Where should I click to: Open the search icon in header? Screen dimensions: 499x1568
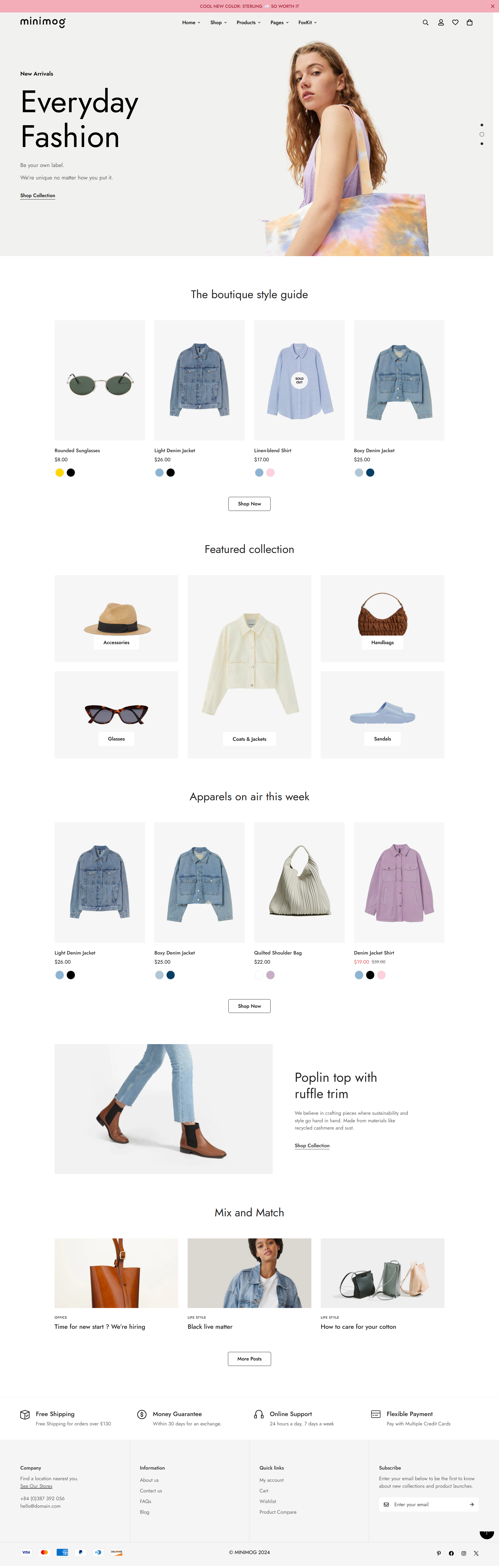(425, 23)
